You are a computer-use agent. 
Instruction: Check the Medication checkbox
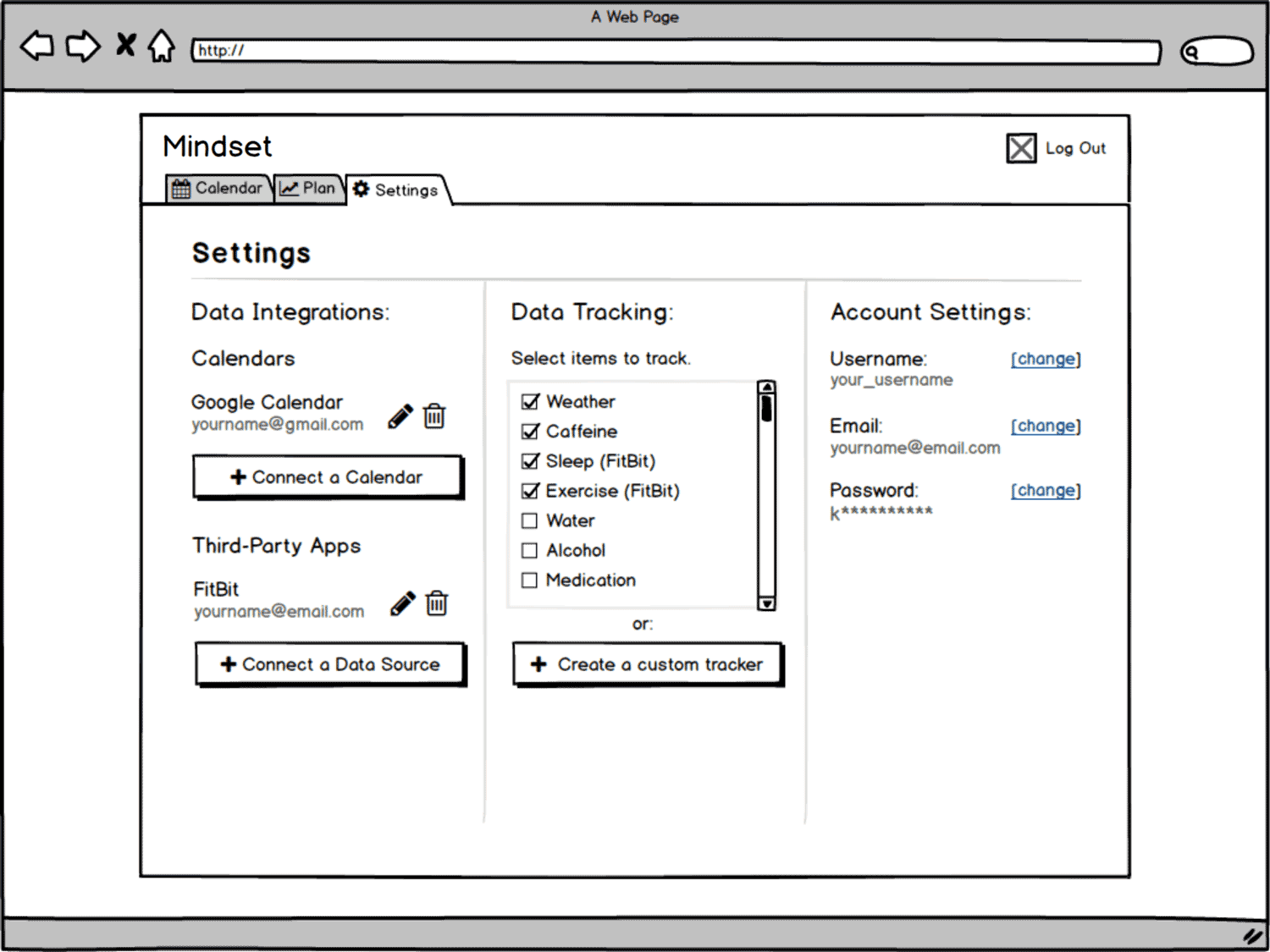pos(529,580)
